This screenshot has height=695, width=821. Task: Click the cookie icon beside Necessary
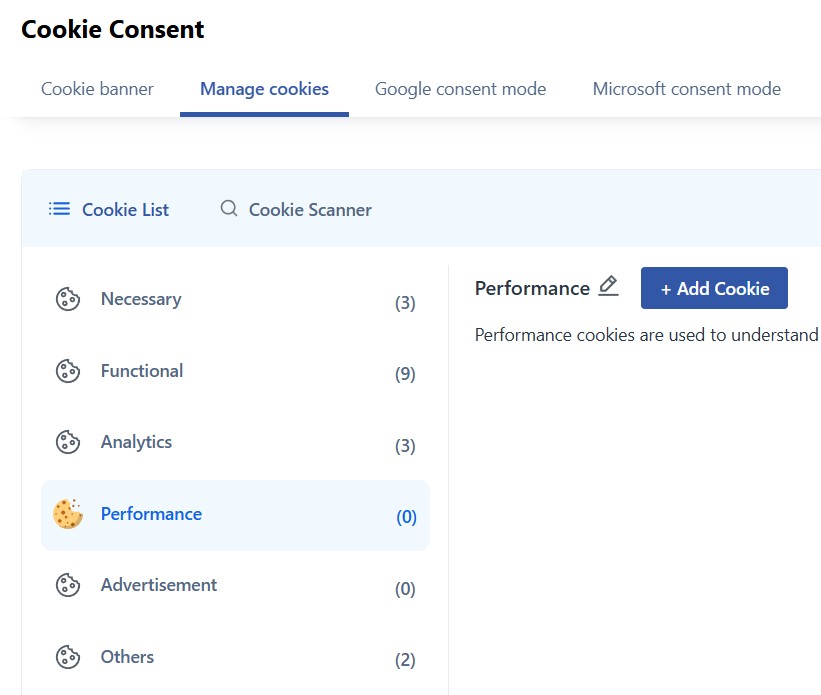[67, 298]
